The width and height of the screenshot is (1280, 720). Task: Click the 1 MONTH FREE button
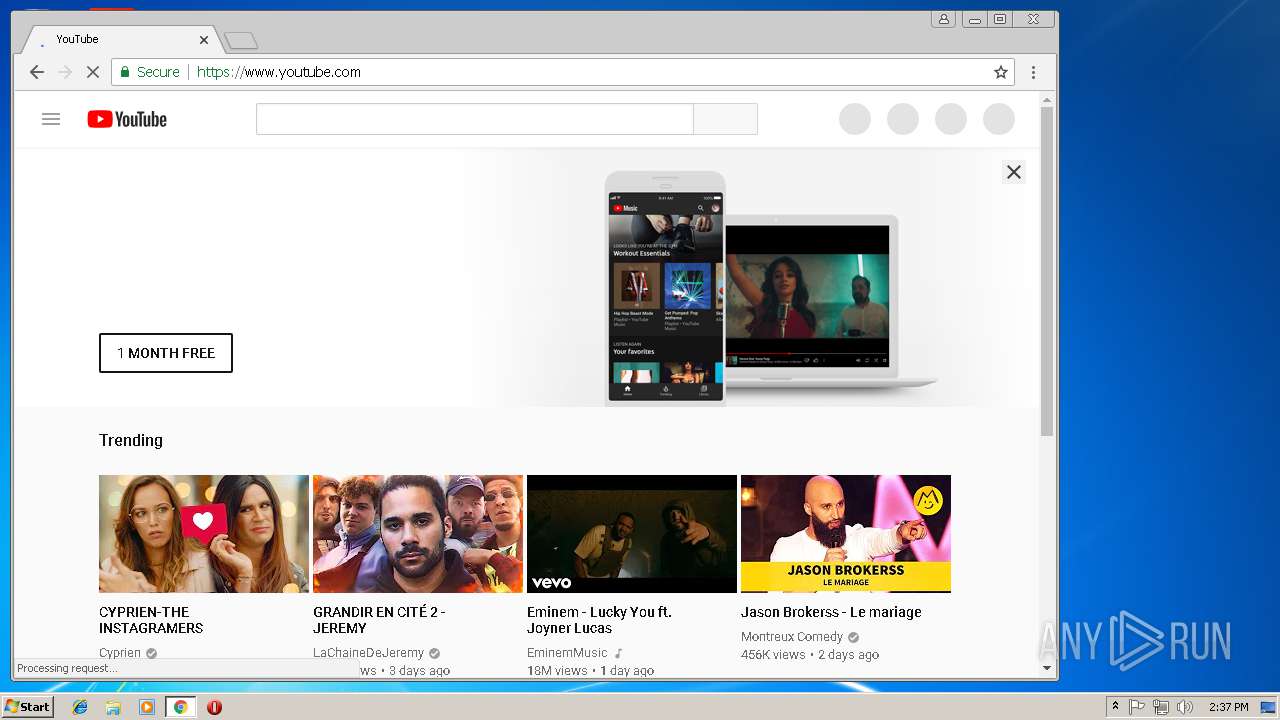(x=166, y=353)
